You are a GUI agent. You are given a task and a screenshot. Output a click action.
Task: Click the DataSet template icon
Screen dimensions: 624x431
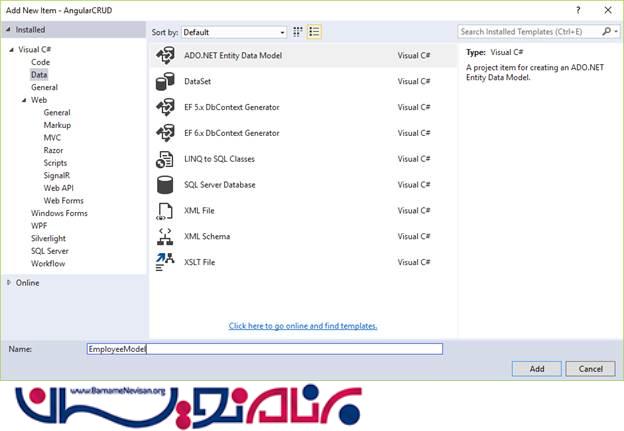coord(165,82)
